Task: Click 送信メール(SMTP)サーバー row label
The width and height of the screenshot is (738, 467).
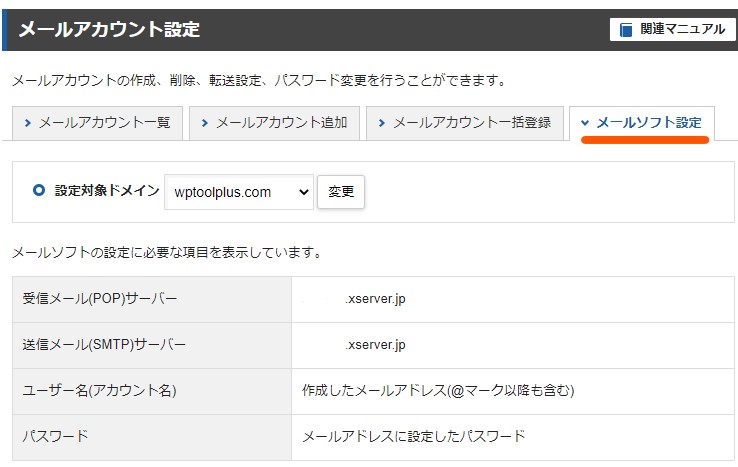Action: click(104, 345)
